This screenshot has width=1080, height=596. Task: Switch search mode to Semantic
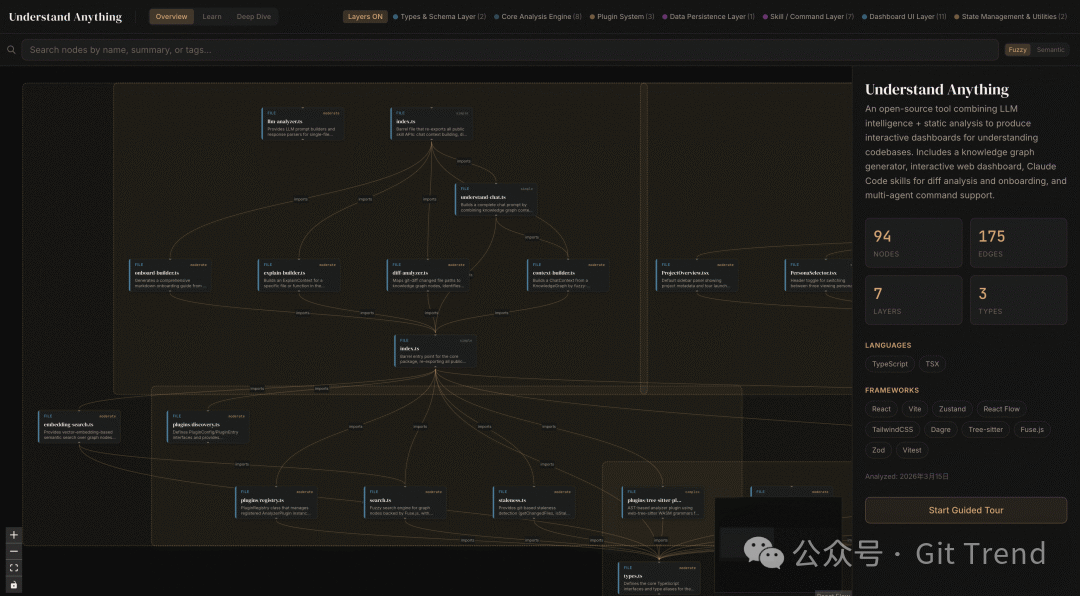pos(1050,50)
